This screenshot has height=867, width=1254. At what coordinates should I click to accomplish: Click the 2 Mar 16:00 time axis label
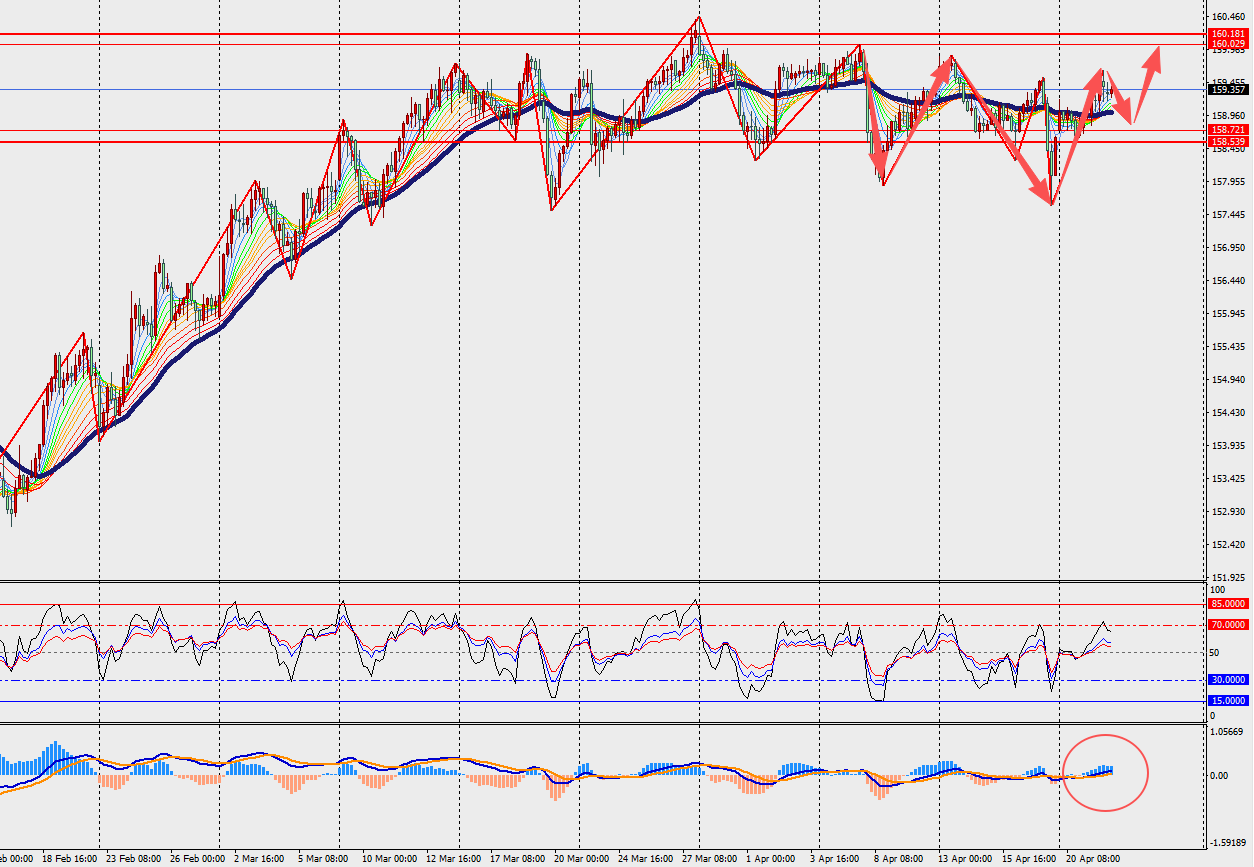click(x=257, y=859)
